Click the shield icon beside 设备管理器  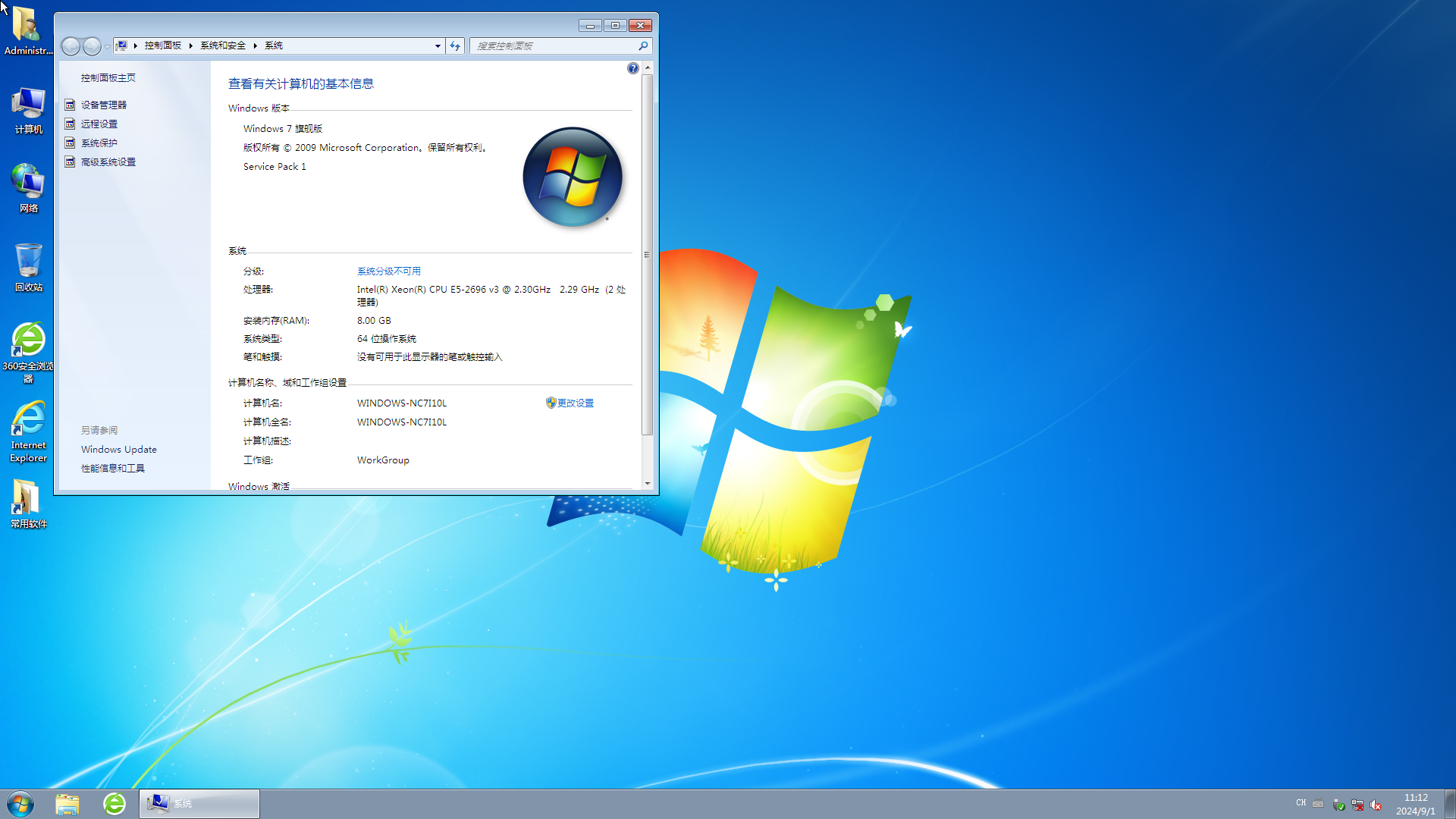(70, 105)
